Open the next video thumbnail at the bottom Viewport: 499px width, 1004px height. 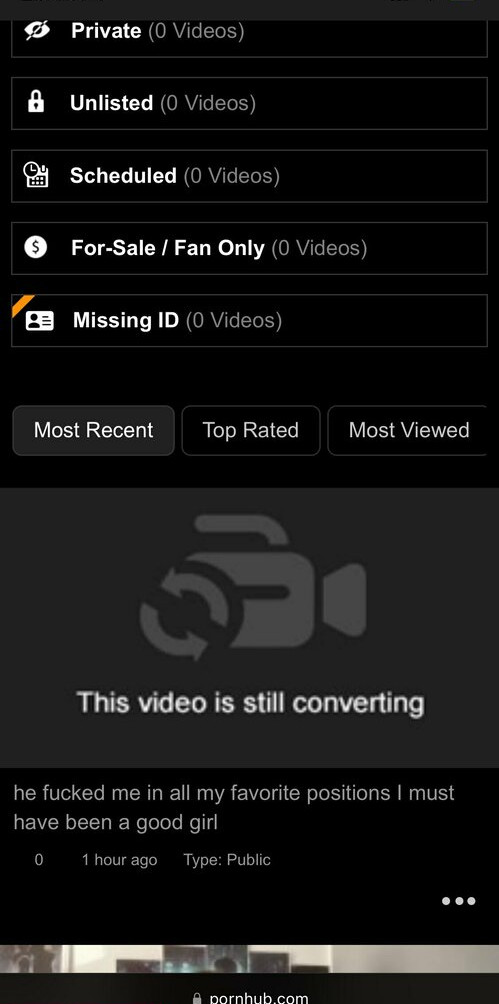pos(249,959)
